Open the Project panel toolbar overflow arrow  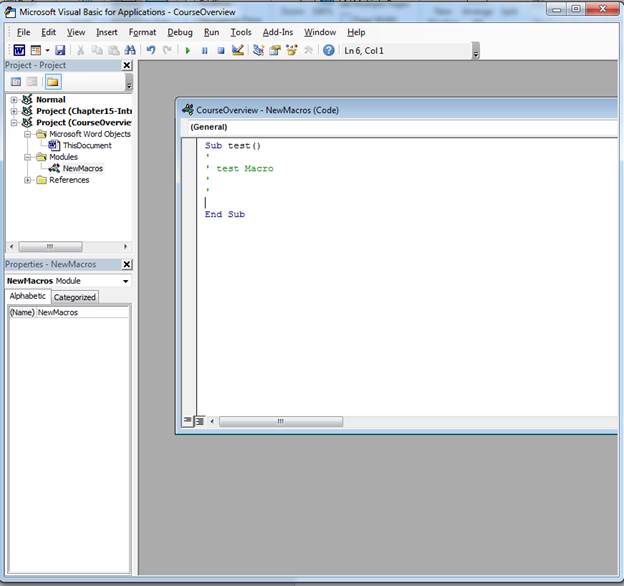(129, 82)
